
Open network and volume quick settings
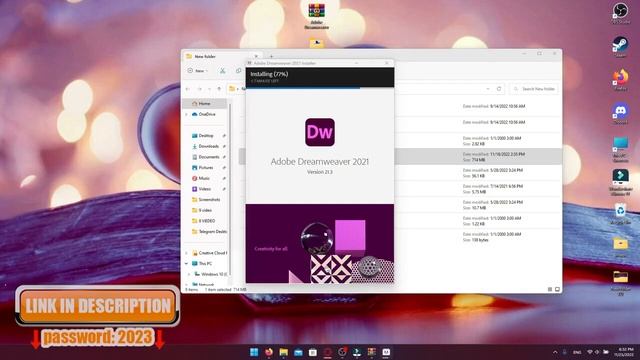tap(598, 352)
